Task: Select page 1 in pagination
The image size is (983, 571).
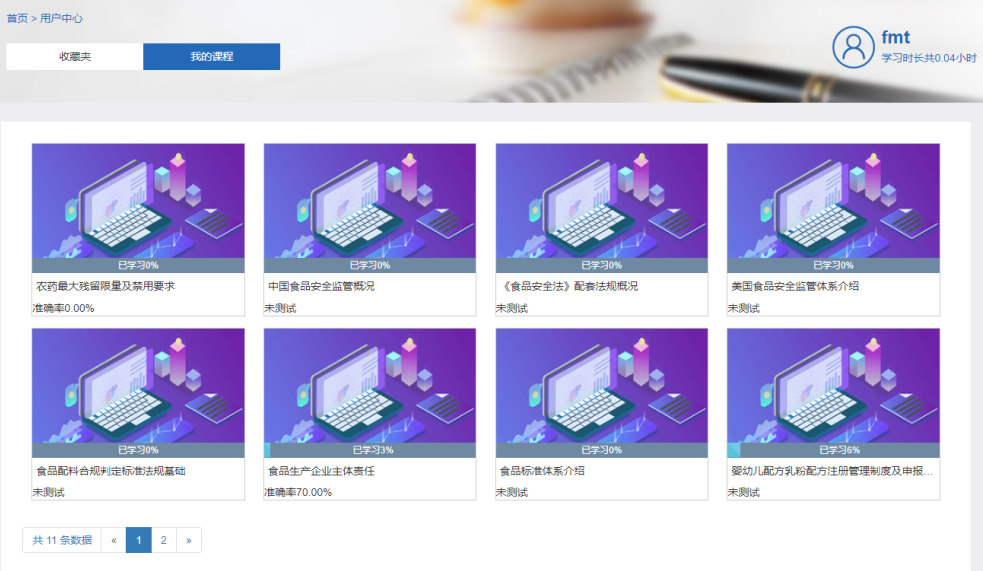Action: (x=138, y=540)
